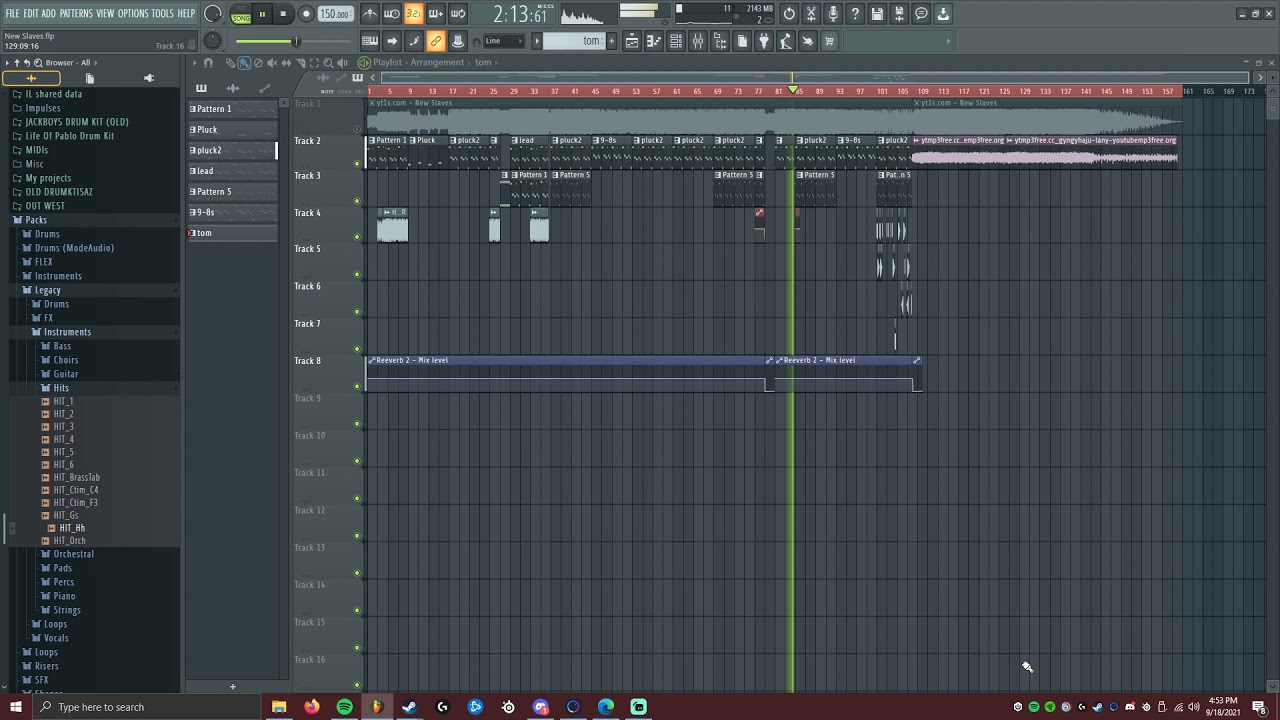Open the help question mark icon
This screenshot has height=720, width=1280.
855,14
